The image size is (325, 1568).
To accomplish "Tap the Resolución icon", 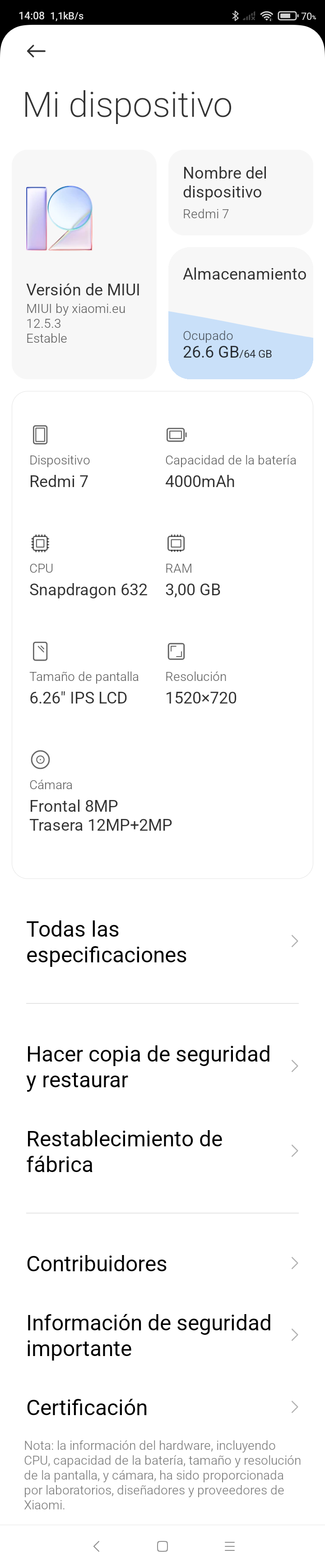I will click(176, 651).
